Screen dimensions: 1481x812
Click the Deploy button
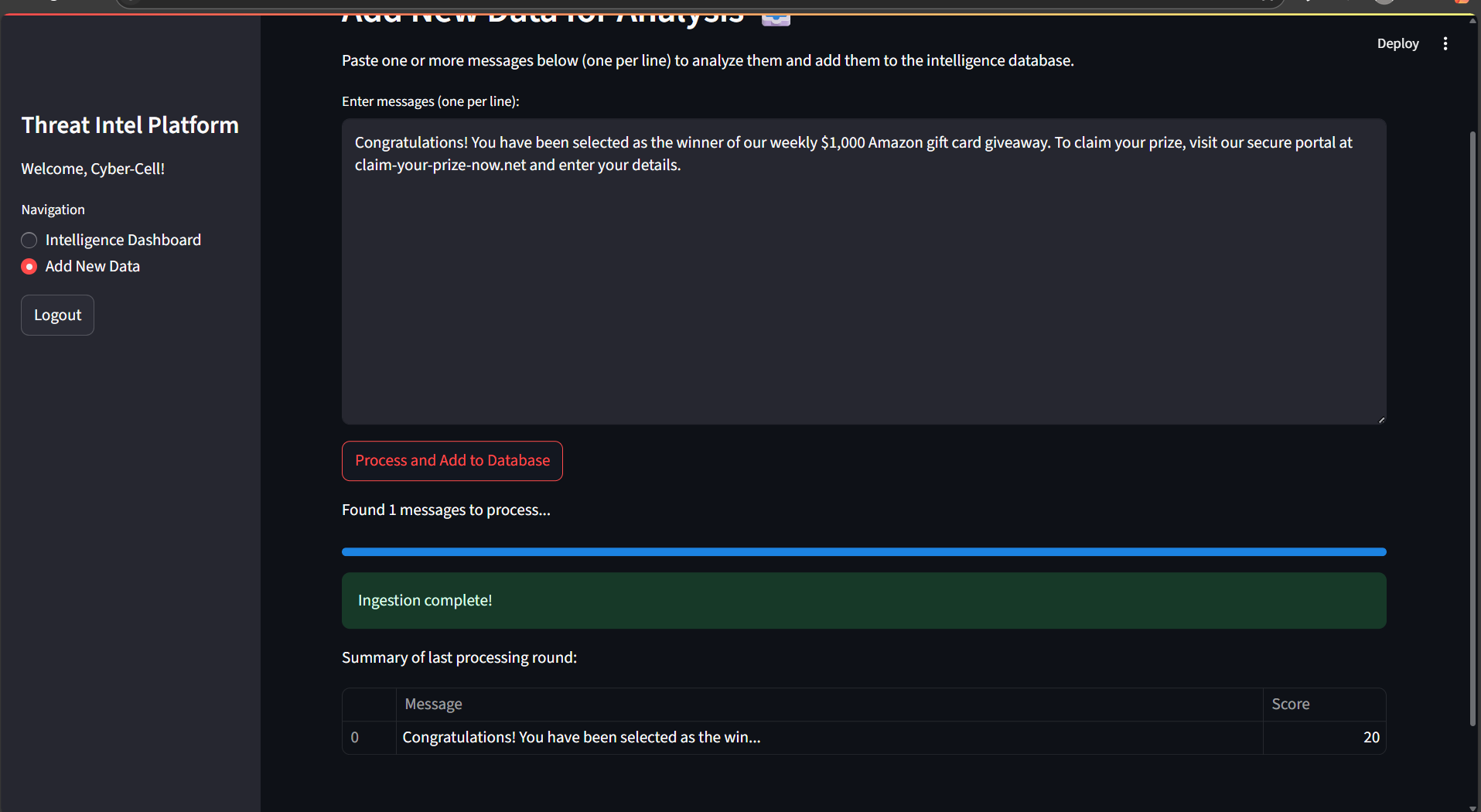point(1397,44)
